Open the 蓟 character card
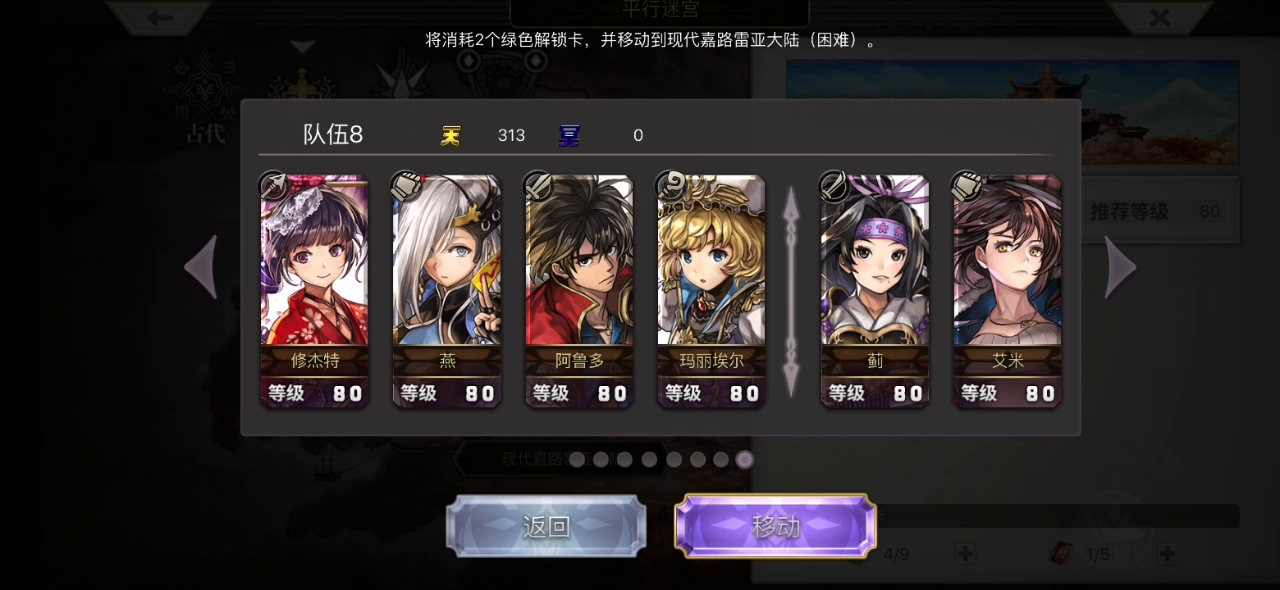Viewport: 1280px width, 590px height. [875, 291]
